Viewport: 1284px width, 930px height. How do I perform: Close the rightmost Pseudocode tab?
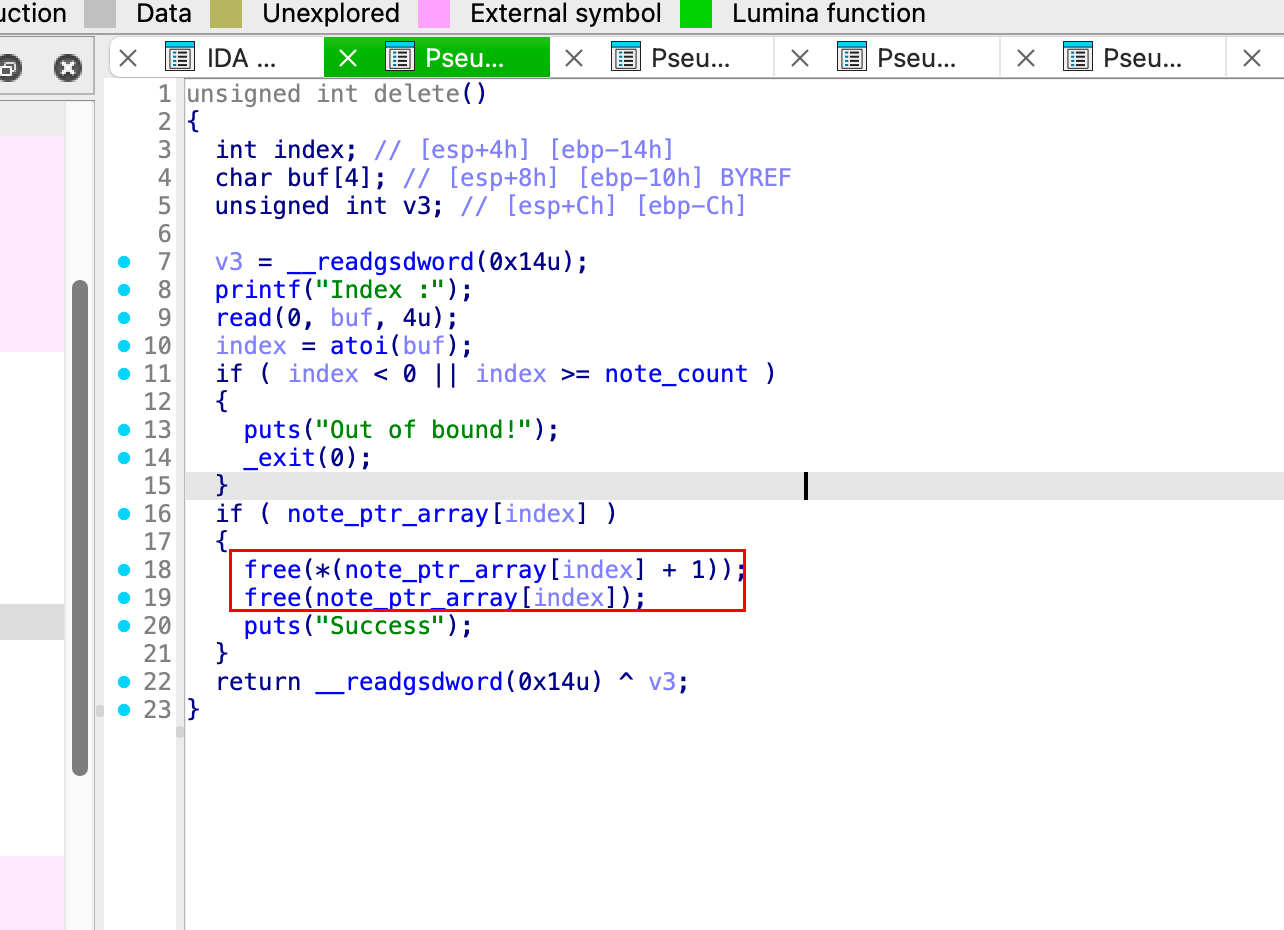coord(1252,57)
